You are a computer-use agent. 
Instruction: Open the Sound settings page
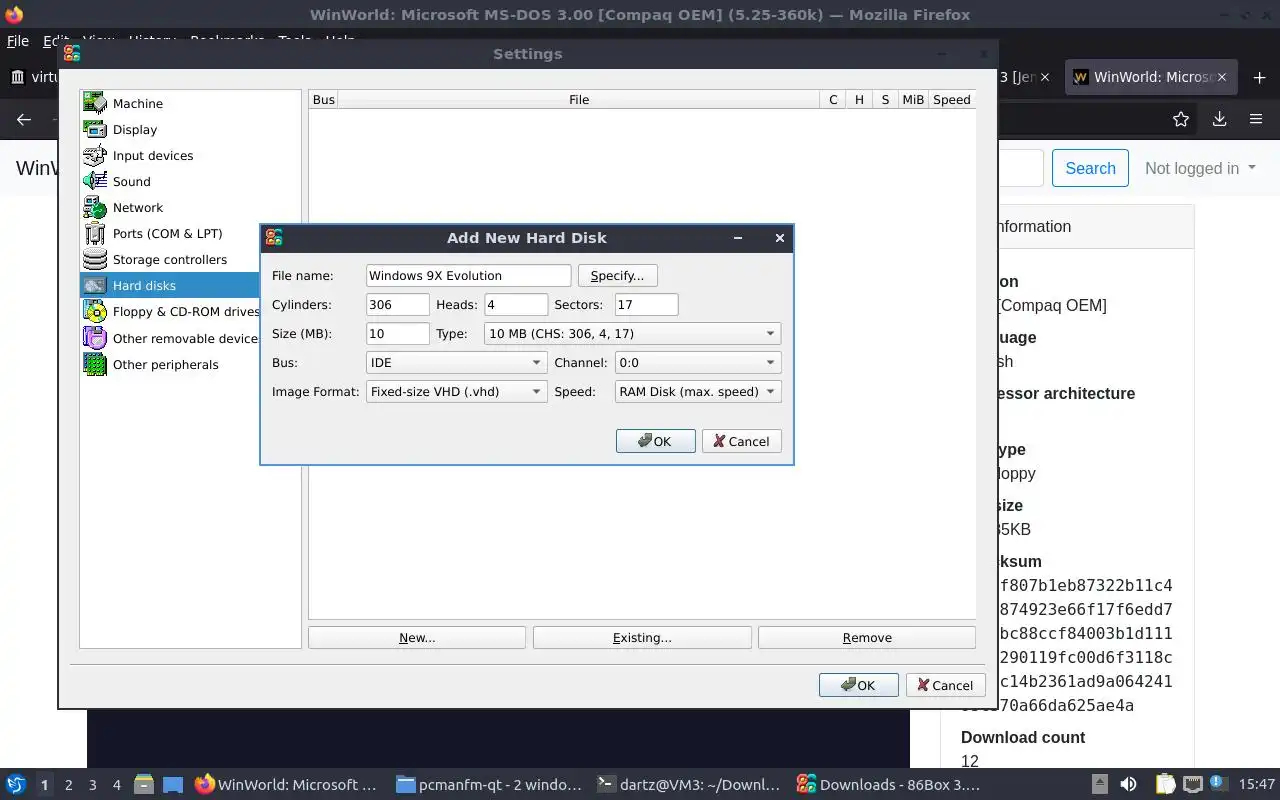pos(190,181)
